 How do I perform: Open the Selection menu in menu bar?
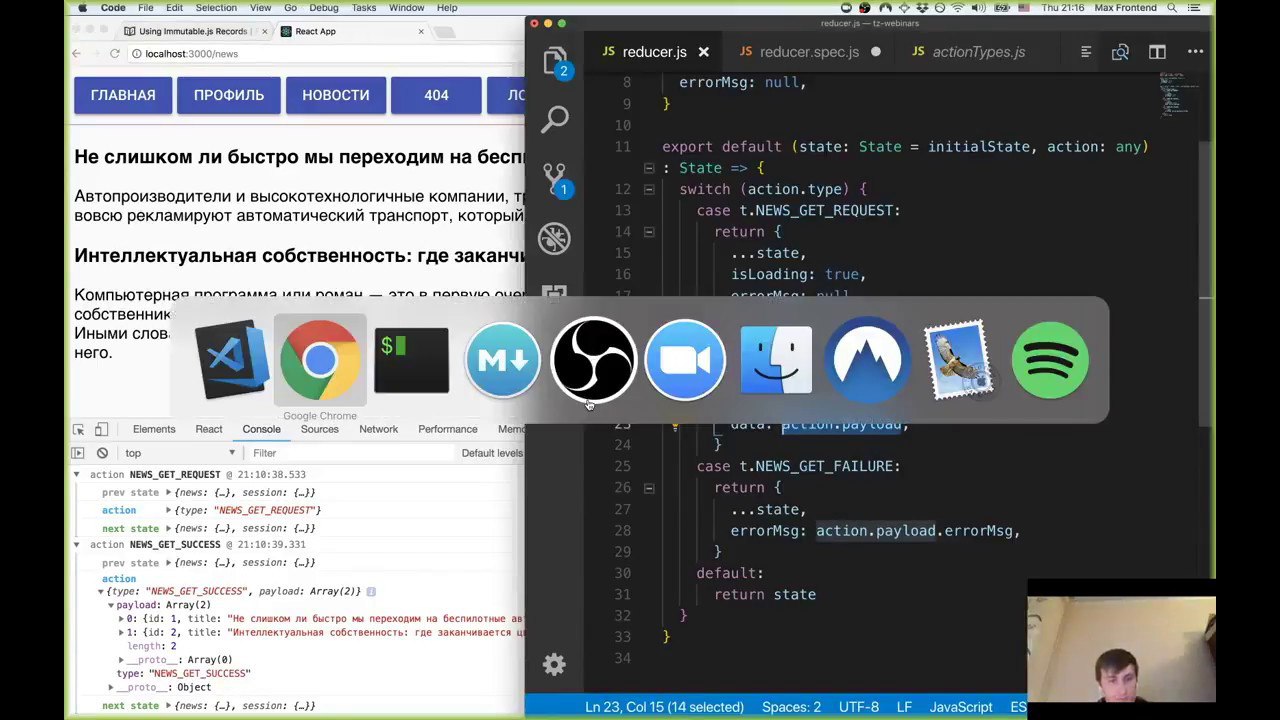(x=216, y=8)
